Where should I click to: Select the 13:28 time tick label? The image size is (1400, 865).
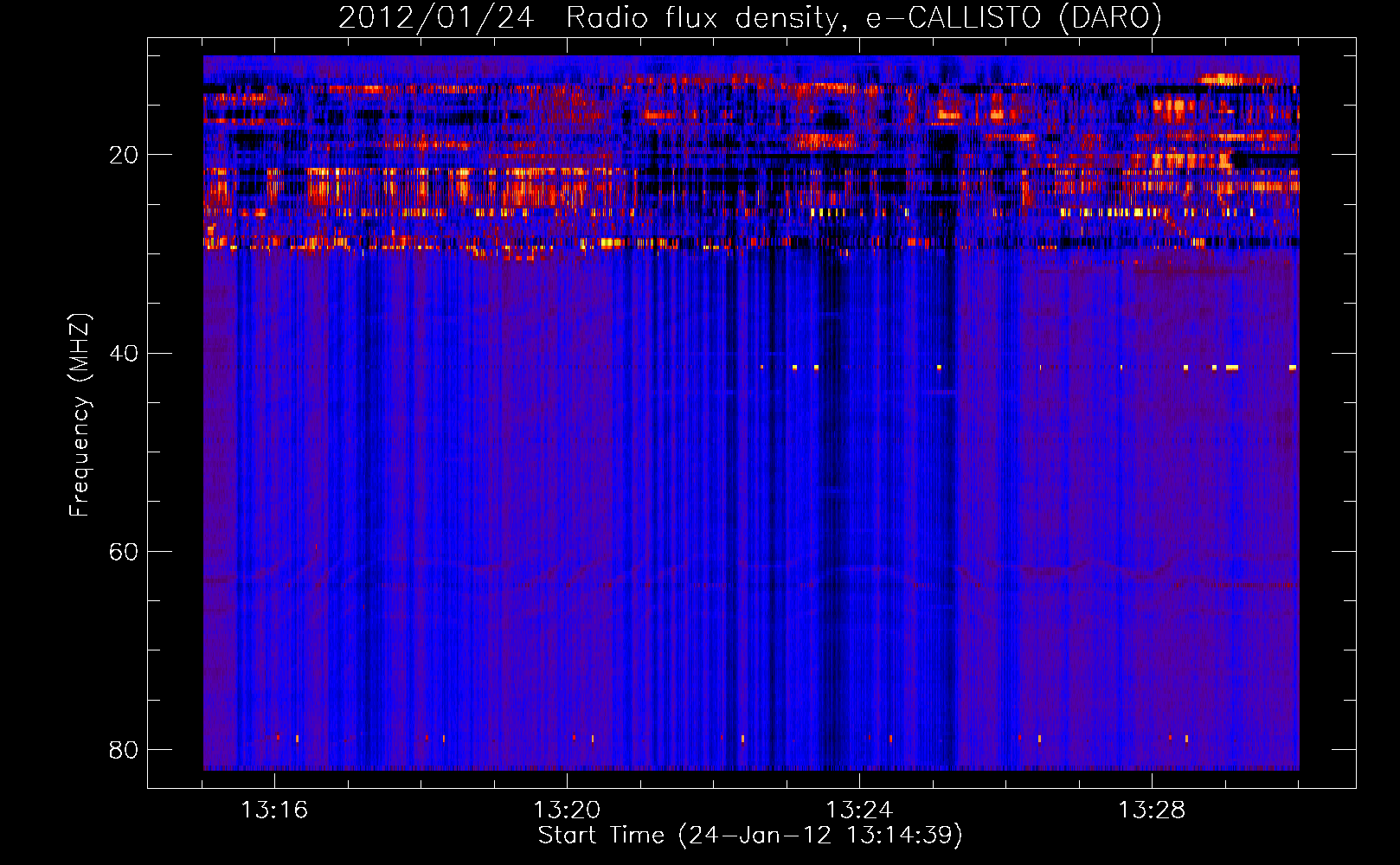1152,810
